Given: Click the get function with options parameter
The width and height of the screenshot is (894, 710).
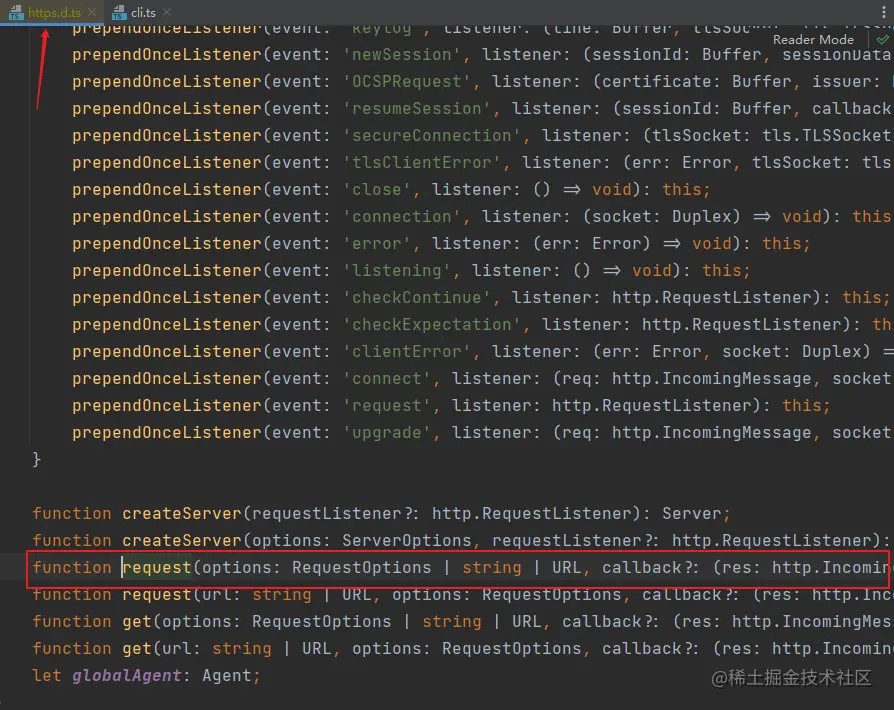Looking at the screenshot, I should point(137,621).
